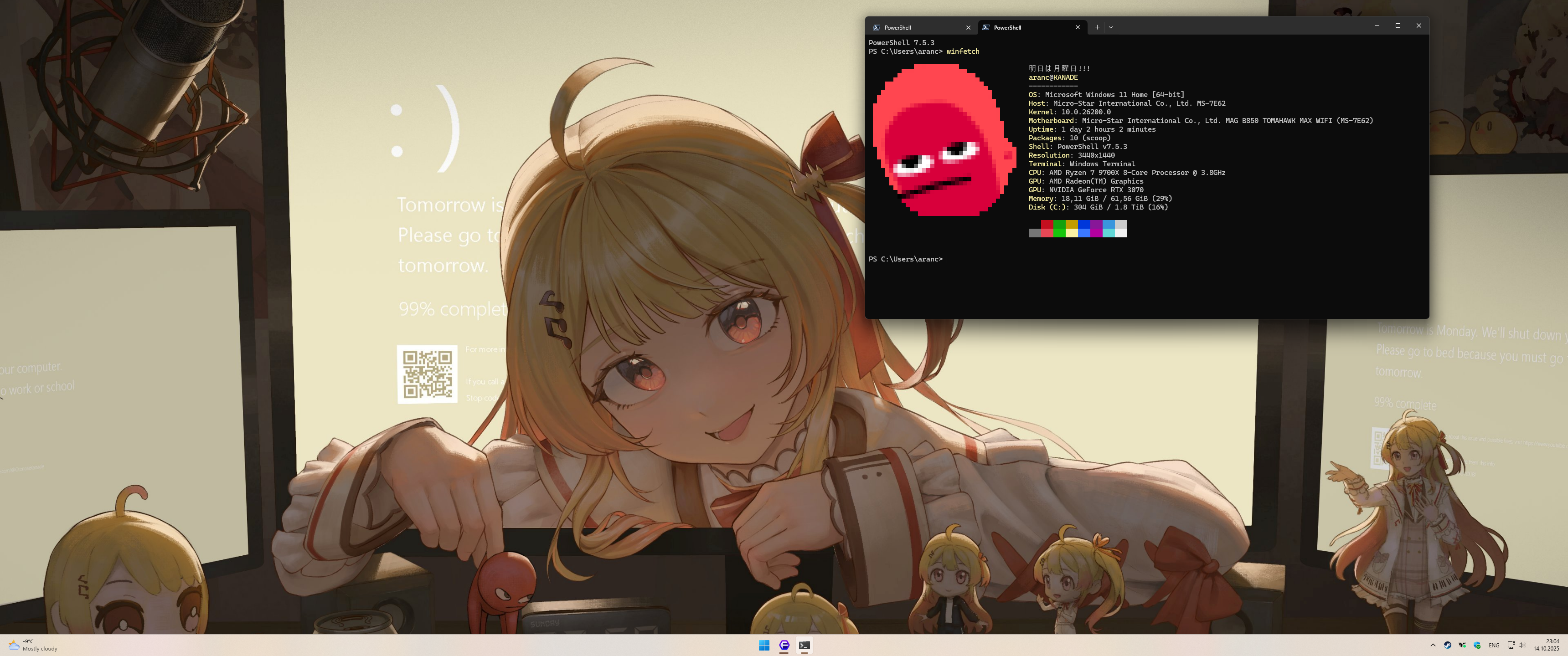
Task: Add a new terminal tab
Action: [x=1097, y=27]
